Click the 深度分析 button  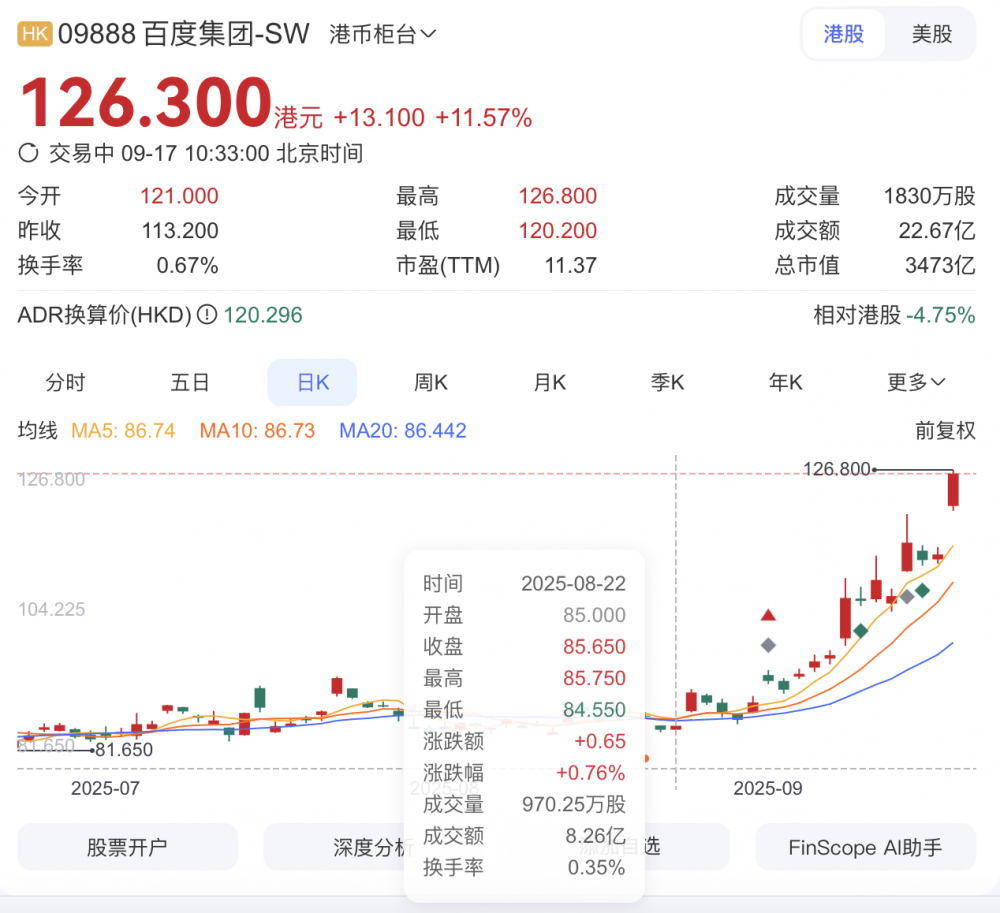(x=374, y=847)
